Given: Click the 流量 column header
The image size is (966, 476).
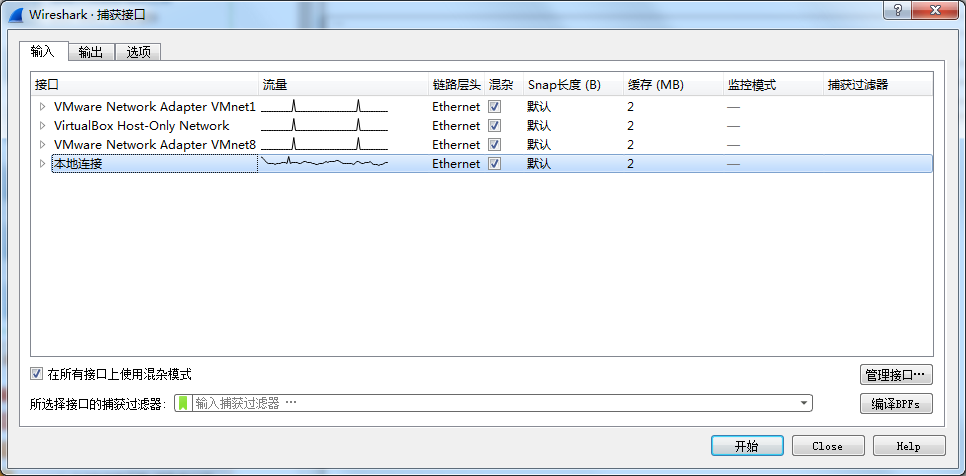Looking at the screenshot, I should [x=343, y=84].
